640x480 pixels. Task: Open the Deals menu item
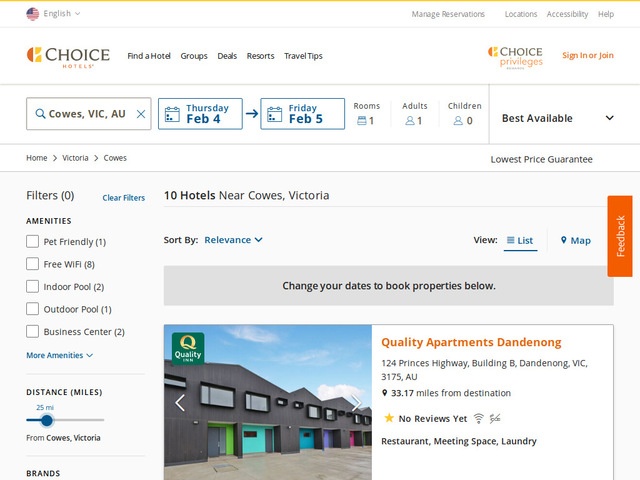coord(227,56)
